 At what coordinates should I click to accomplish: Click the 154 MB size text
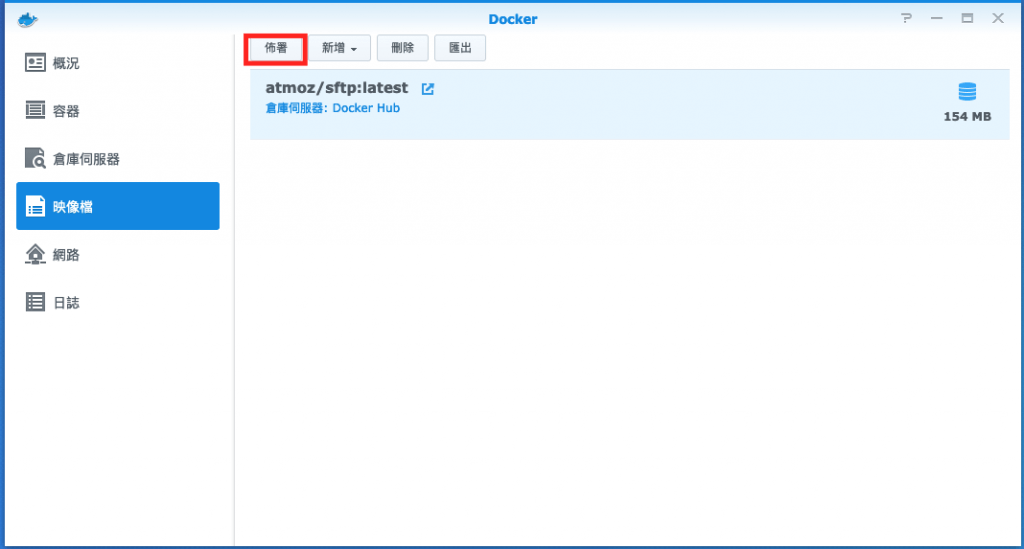coord(967,117)
